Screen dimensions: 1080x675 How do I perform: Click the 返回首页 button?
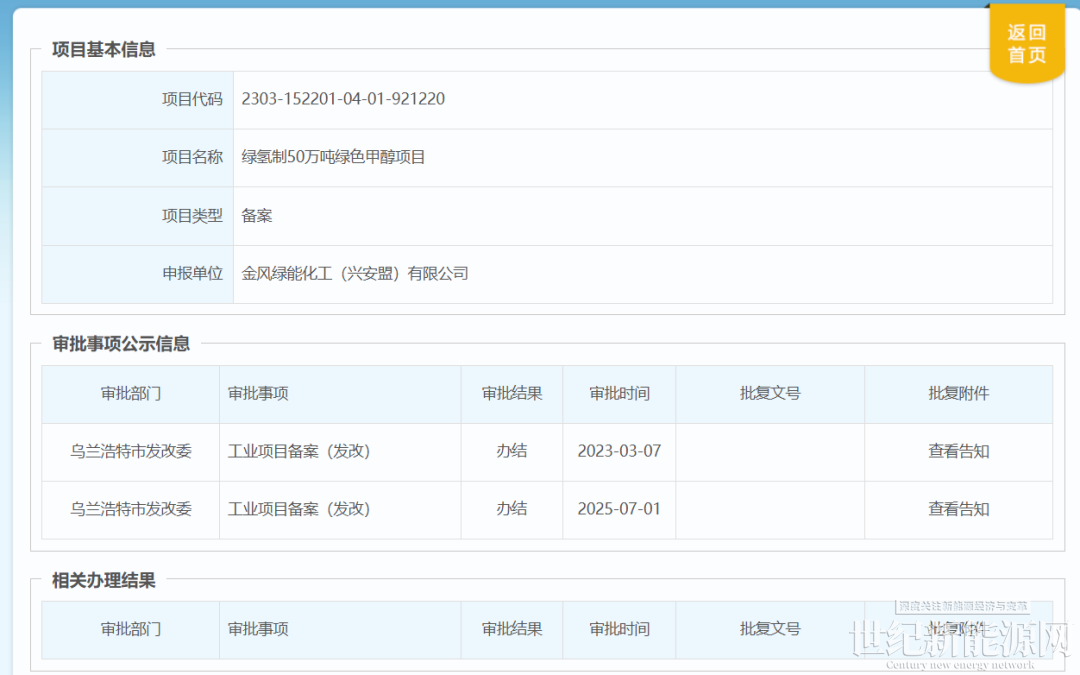click(1026, 44)
